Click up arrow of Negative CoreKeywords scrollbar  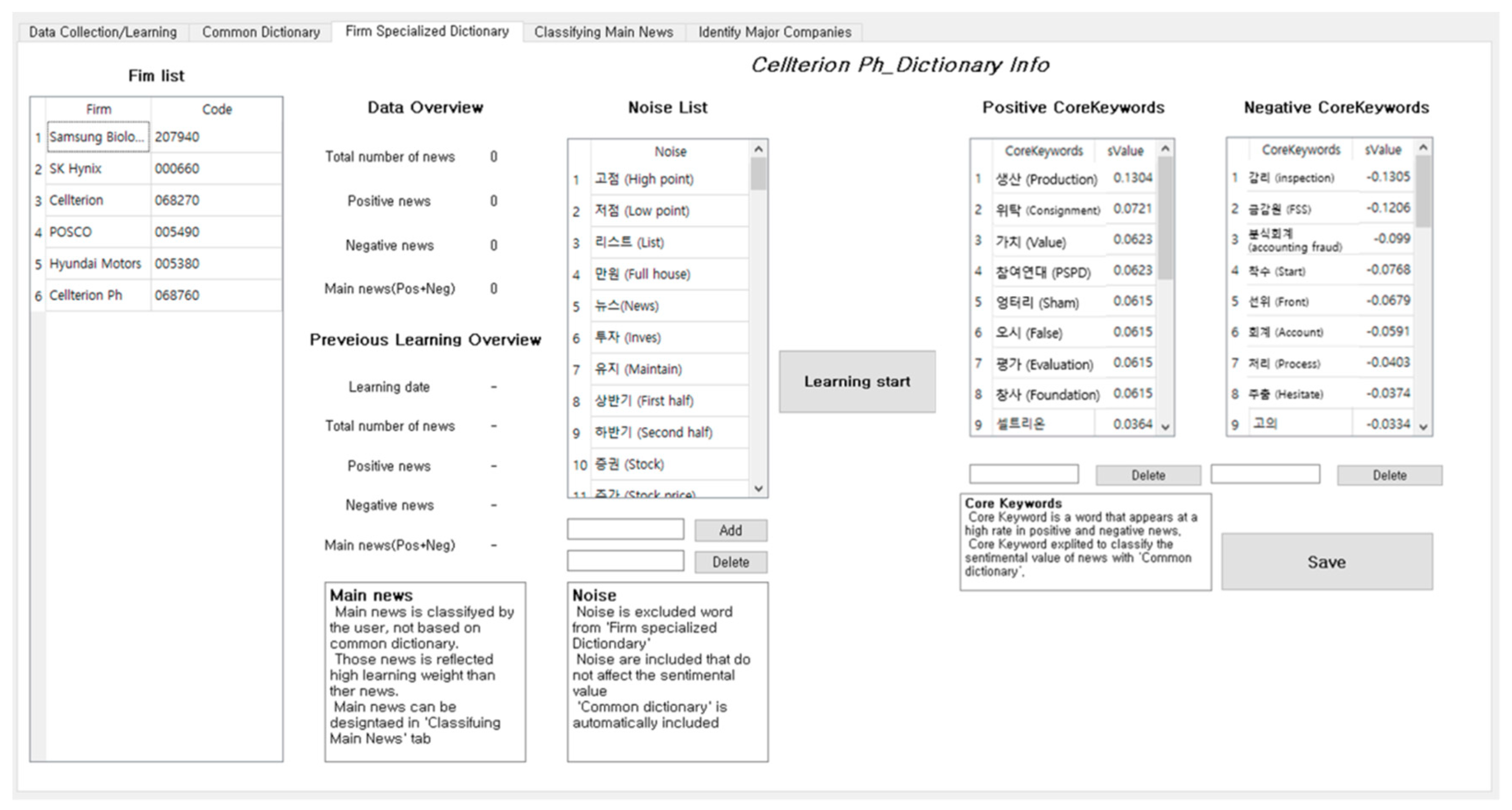(1423, 148)
